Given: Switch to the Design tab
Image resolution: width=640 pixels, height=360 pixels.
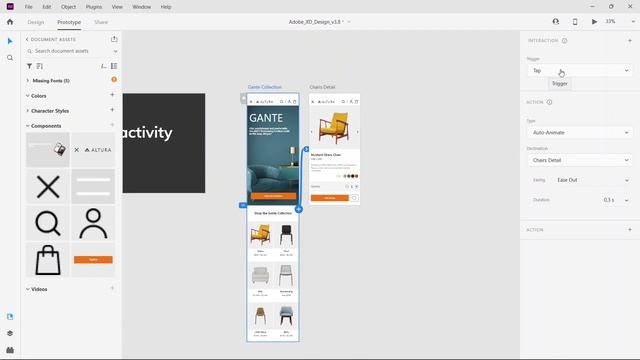Looking at the screenshot, I should [36, 22].
